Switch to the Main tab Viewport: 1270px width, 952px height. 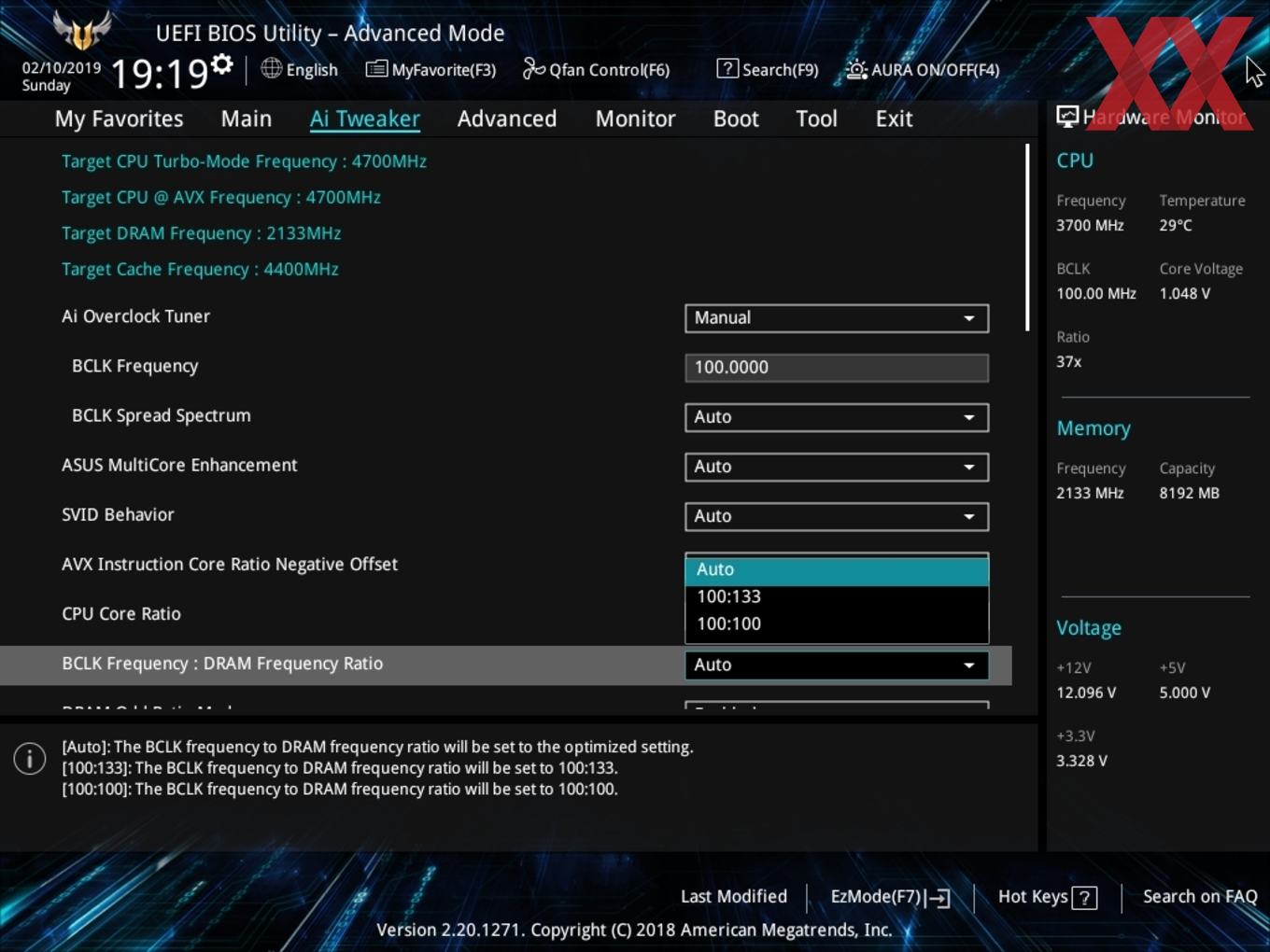[x=247, y=119]
